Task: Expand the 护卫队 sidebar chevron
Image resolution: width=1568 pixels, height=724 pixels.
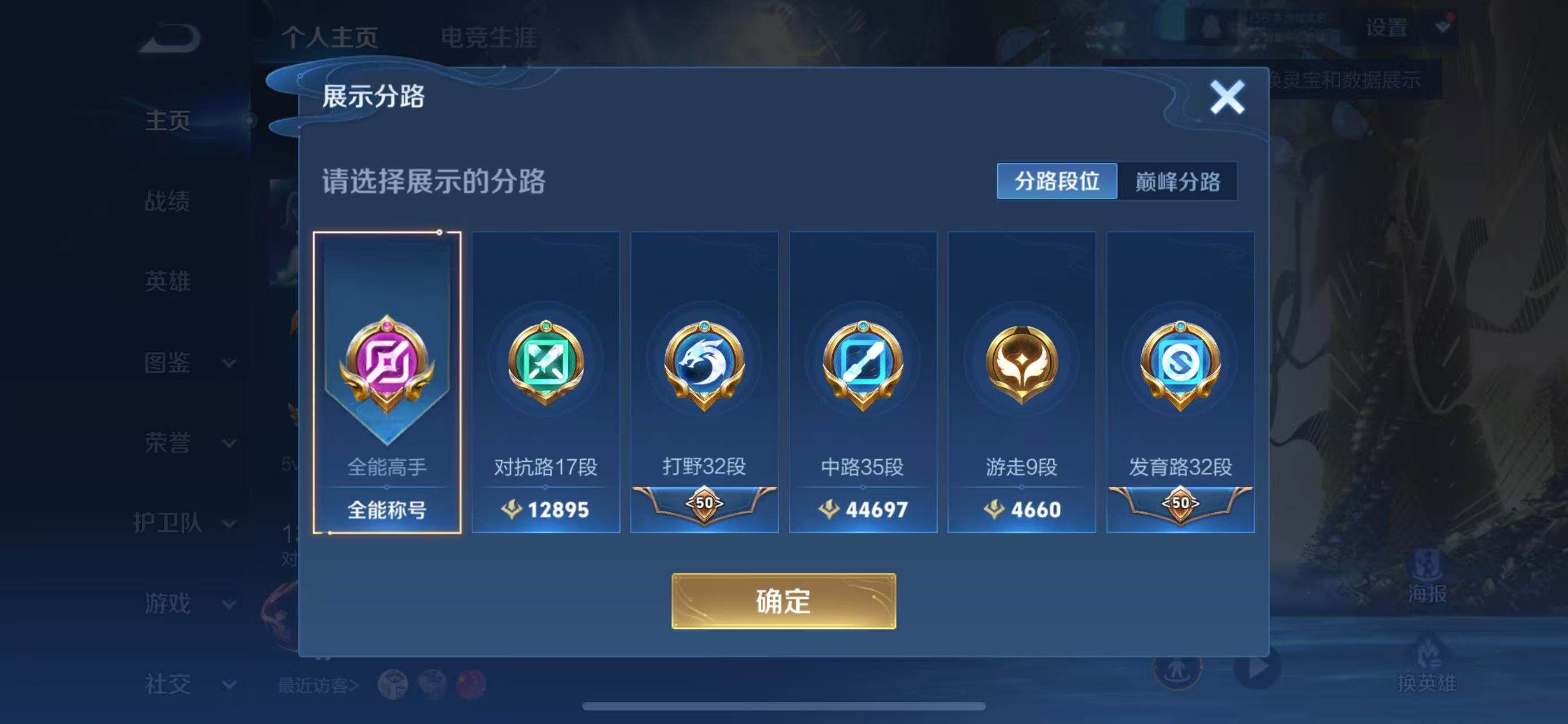Action: (x=229, y=523)
